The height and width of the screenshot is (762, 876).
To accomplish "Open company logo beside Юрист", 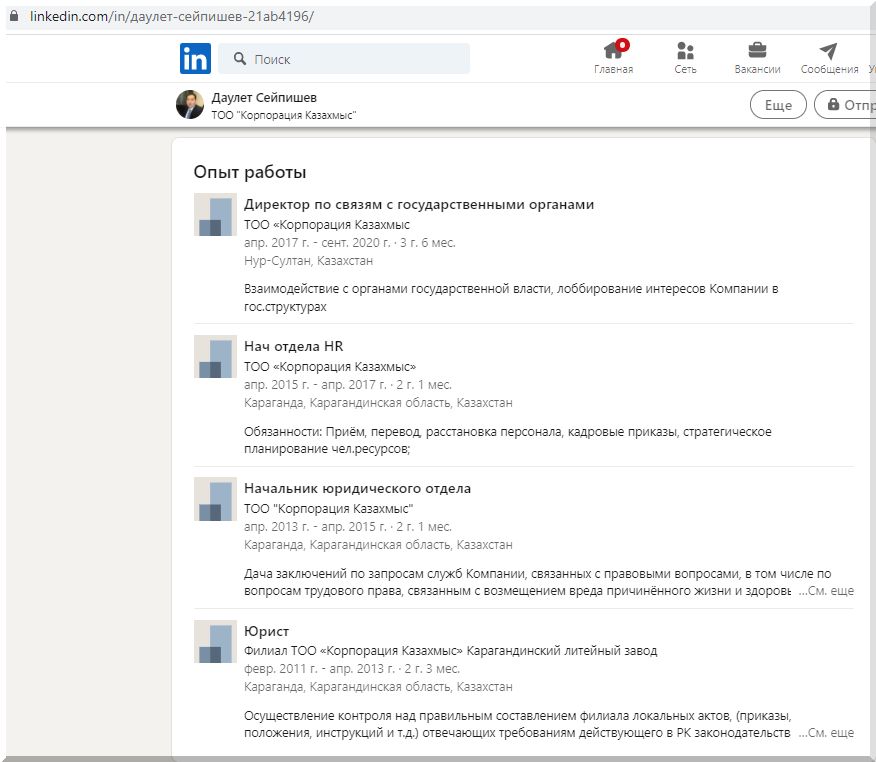I will [x=215, y=641].
